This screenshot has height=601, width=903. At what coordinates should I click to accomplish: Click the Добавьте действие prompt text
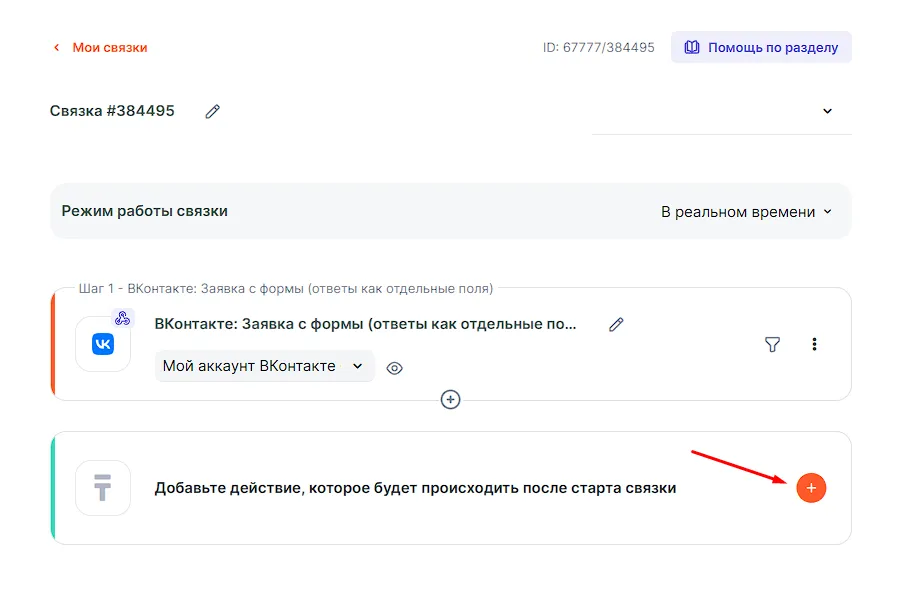tap(415, 488)
